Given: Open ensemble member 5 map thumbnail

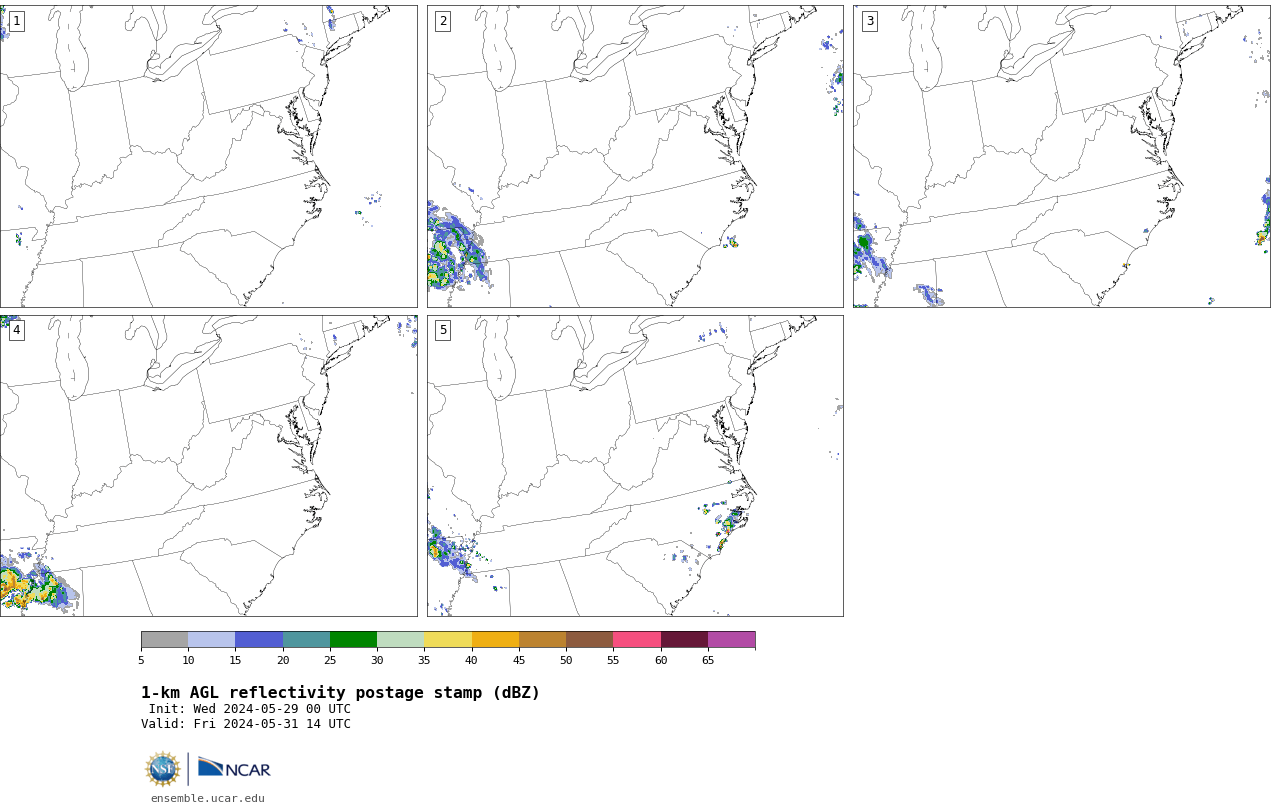Looking at the screenshot, I should click(635, 466).
